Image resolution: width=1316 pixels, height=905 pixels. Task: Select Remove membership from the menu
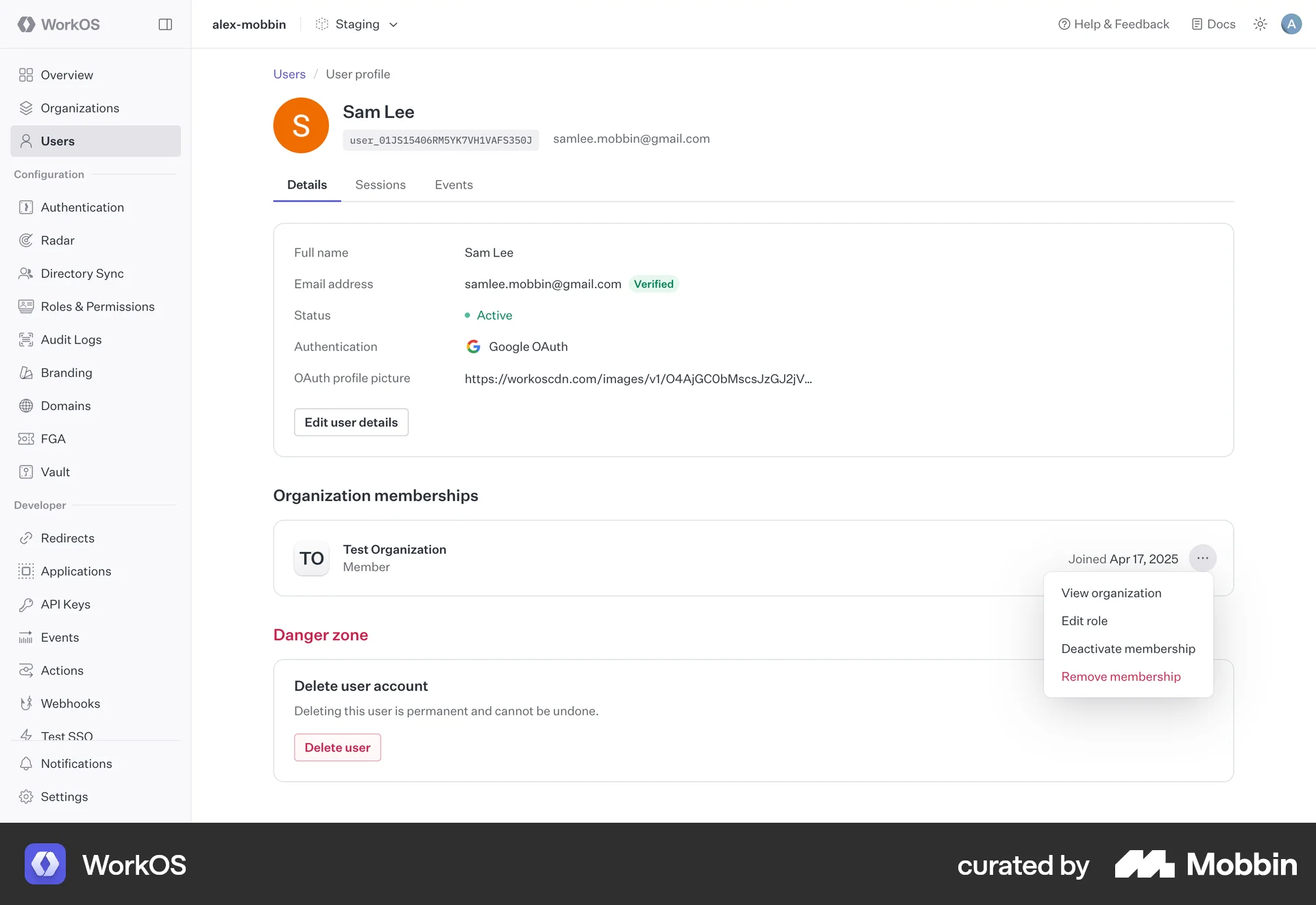click(x=1121, y=677)
